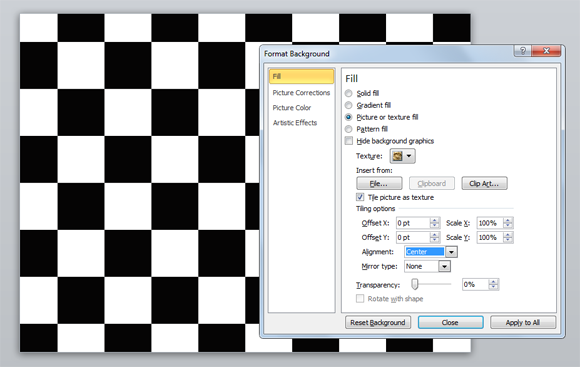Close the Format Background dialog with X
Screen dimensions: 580x367
pyautogui.click(x=546, y=51)
